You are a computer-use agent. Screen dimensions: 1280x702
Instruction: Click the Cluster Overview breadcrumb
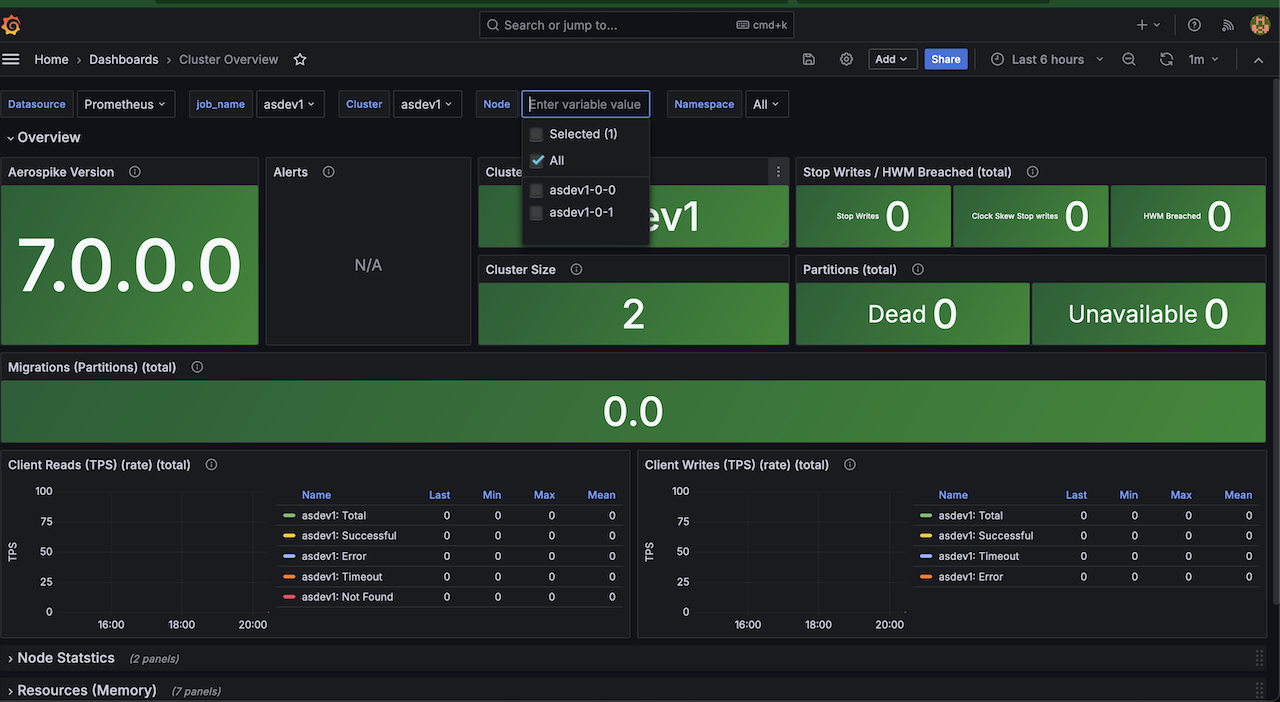[229, 59]
